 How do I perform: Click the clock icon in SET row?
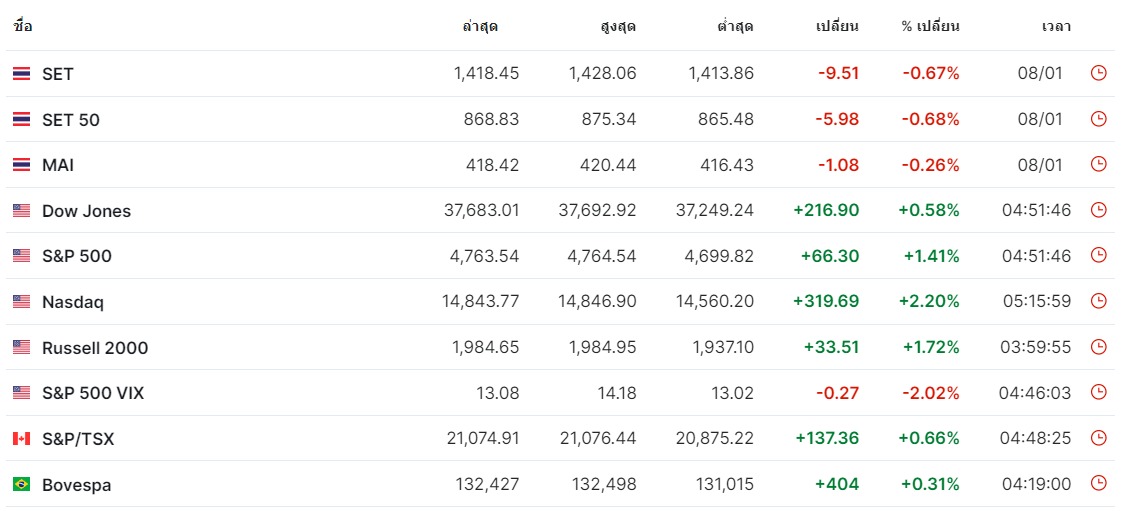click(x=1098, y=73)
